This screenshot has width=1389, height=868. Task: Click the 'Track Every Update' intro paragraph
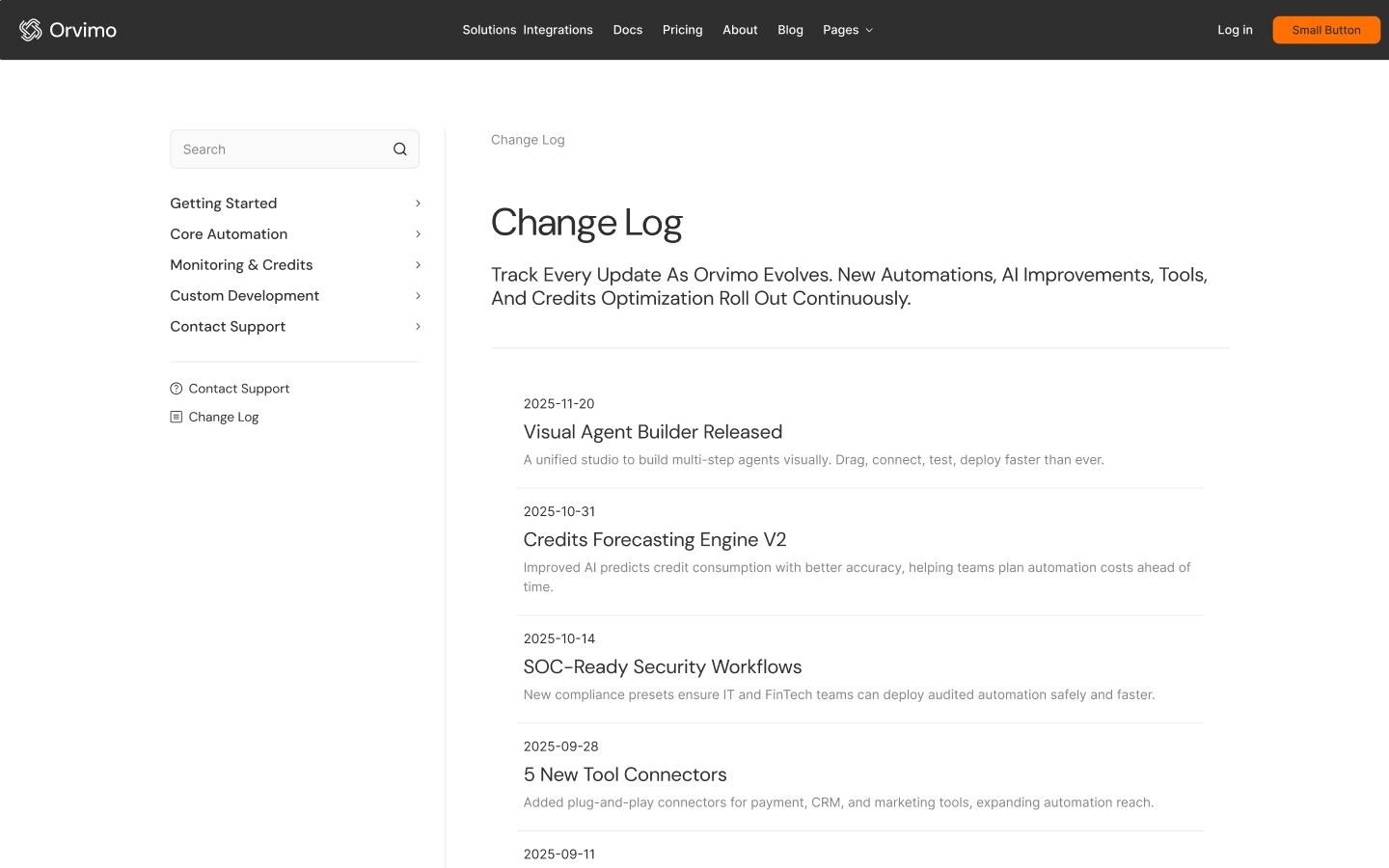pyautogui.click(x=850, y=286)
